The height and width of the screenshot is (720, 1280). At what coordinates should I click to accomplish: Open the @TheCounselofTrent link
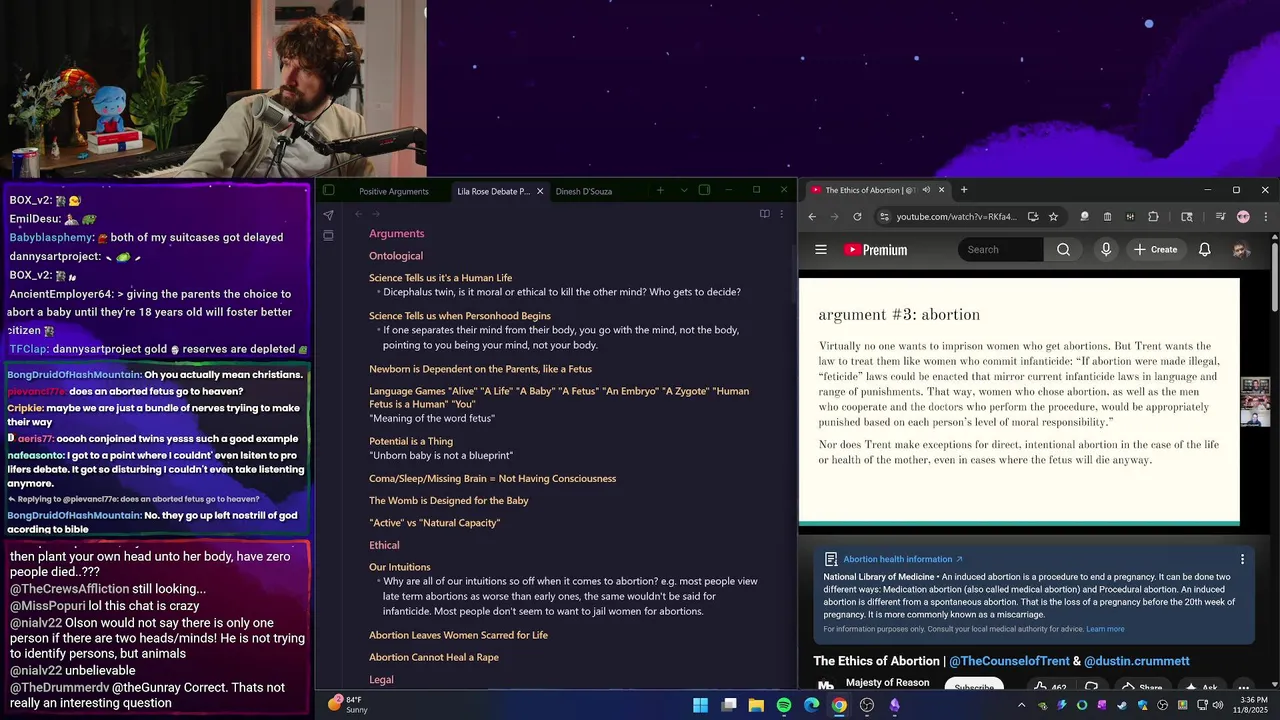1009,661
